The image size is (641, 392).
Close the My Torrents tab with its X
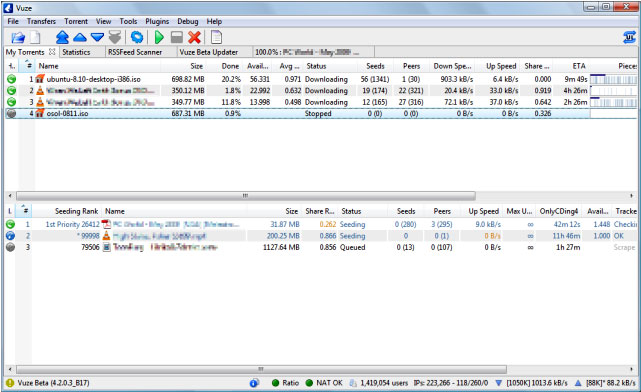pyautogui.click(x=52, y=52)
